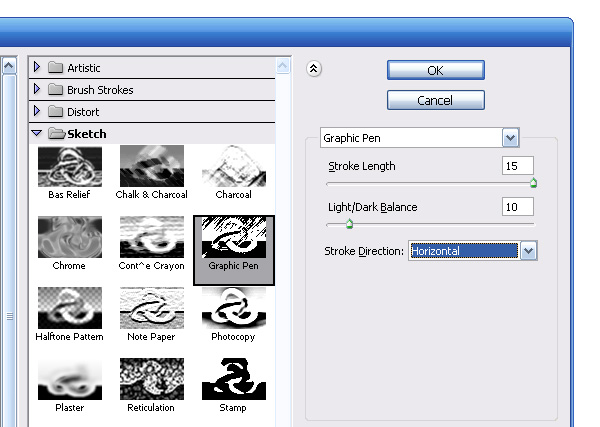Pick the Charcoal filter thumbnail
This screenshot has height=427, width=600.
coord(234,166)
